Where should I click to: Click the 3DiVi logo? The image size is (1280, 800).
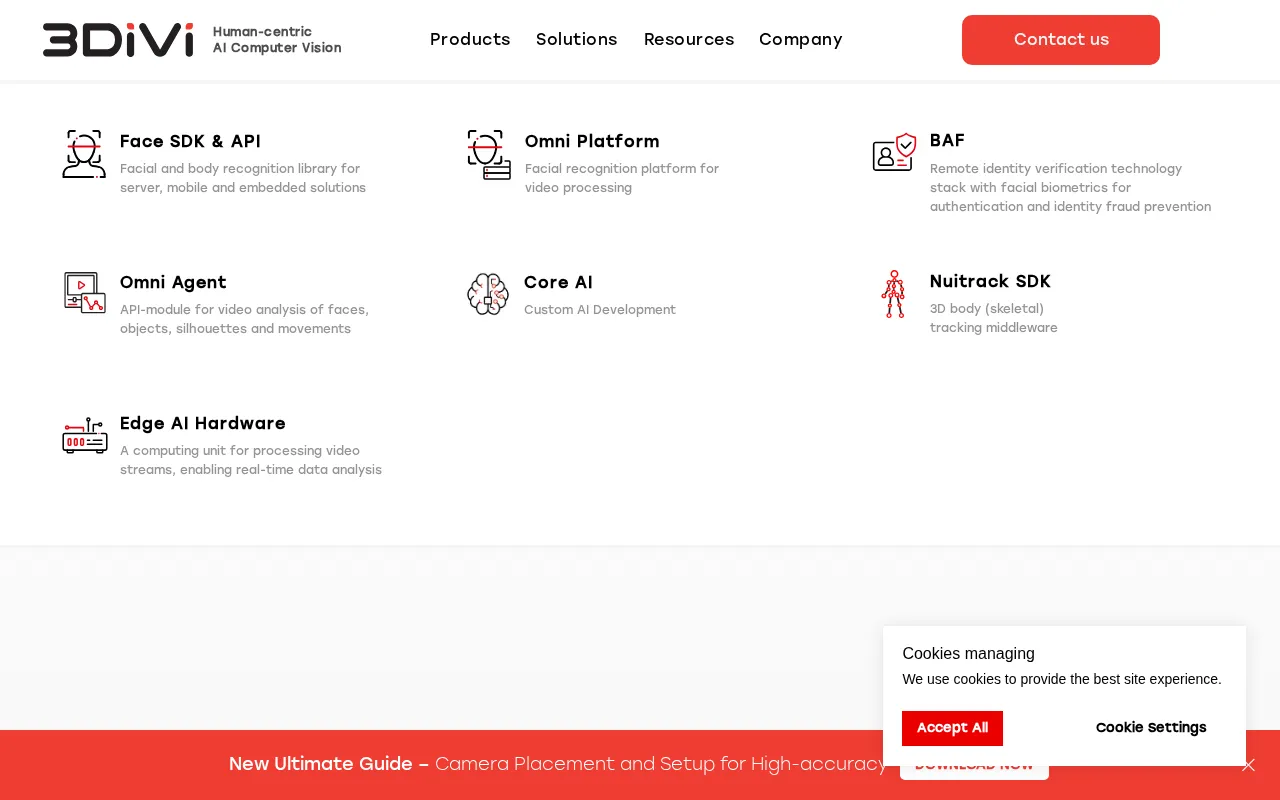click(x=118, y=40)
